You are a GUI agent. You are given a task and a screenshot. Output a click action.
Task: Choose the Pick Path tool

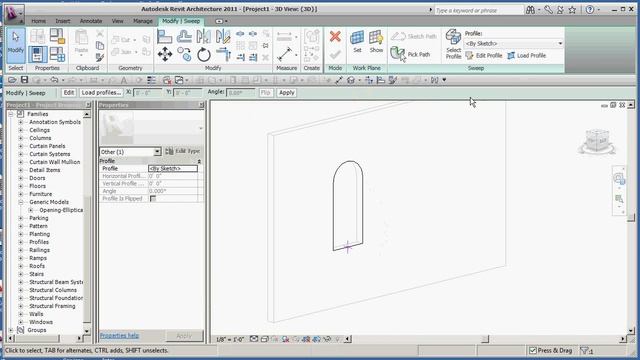click(410, 54)
